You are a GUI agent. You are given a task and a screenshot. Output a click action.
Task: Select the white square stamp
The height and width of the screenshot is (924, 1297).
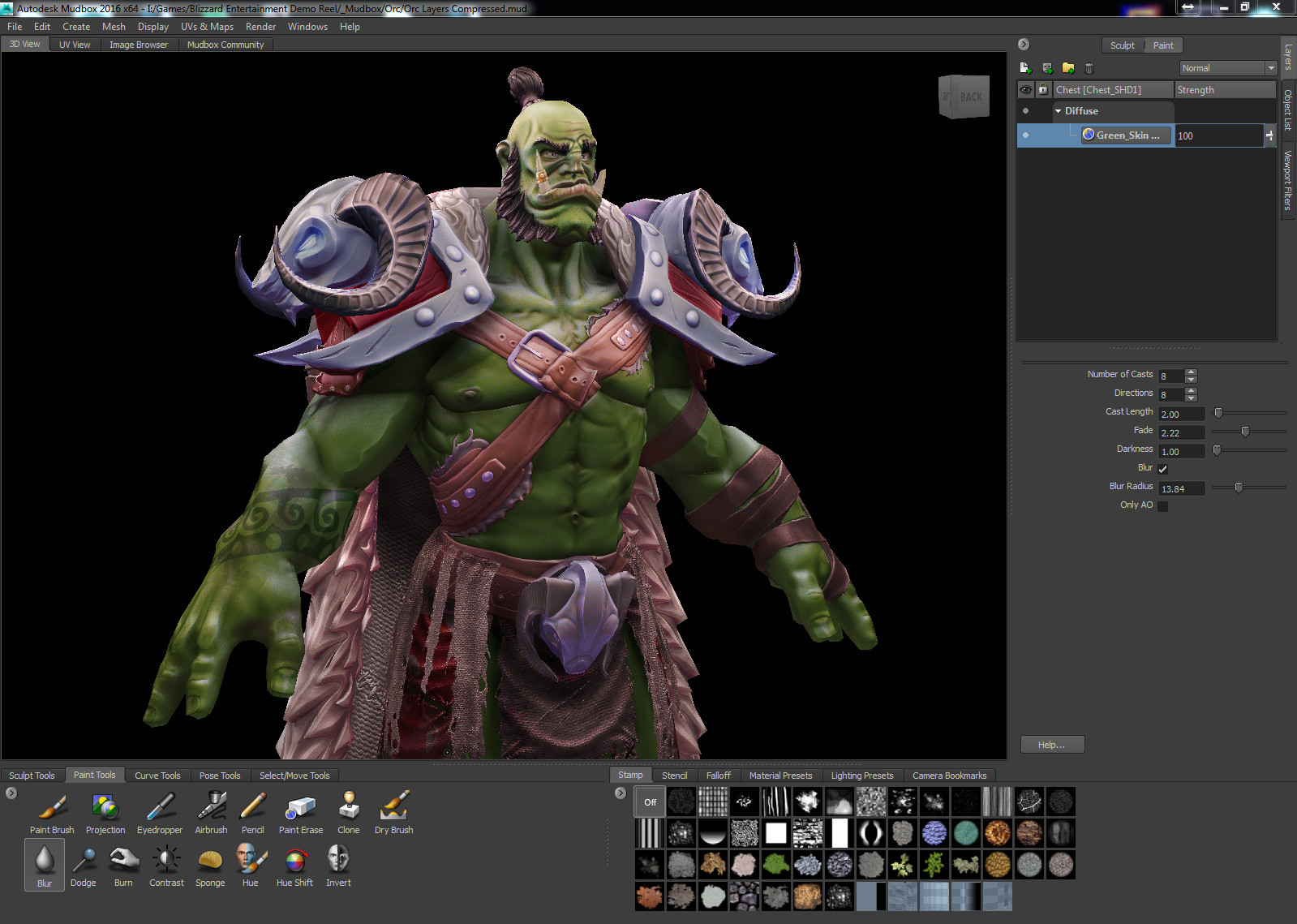coord(776,833)
